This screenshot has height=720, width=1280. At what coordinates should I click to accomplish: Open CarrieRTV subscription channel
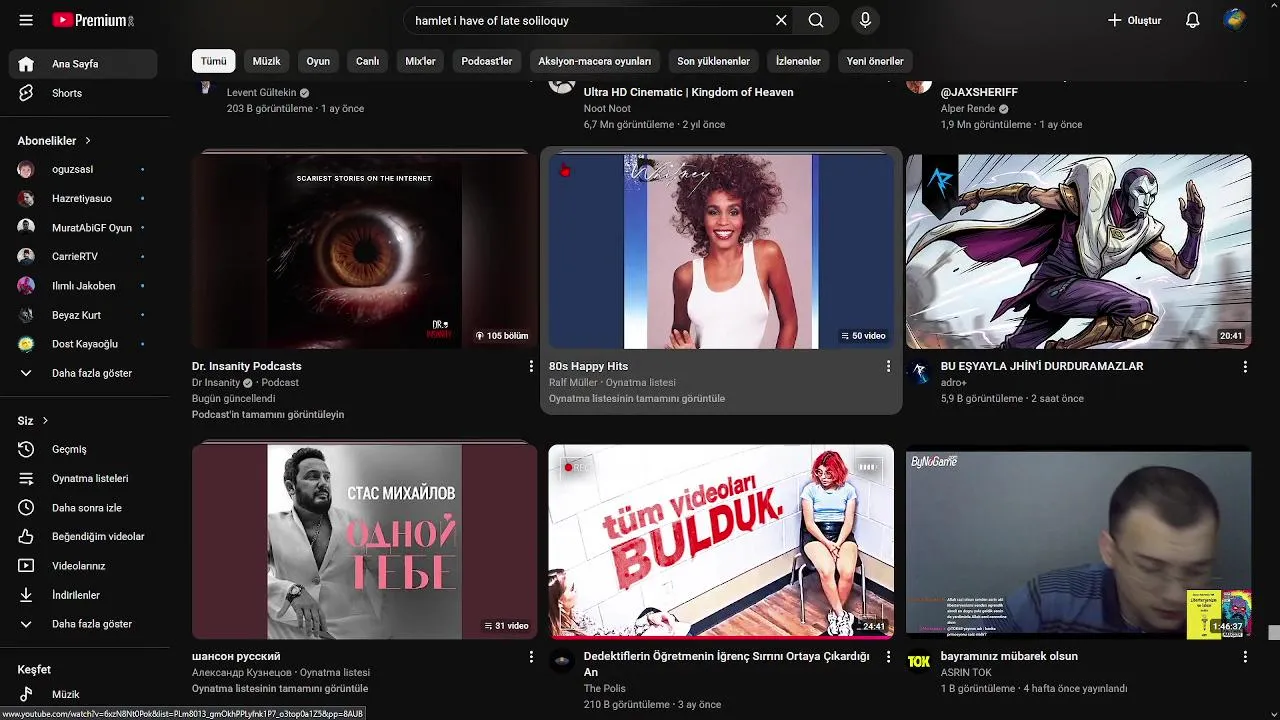tap(84, 257)
